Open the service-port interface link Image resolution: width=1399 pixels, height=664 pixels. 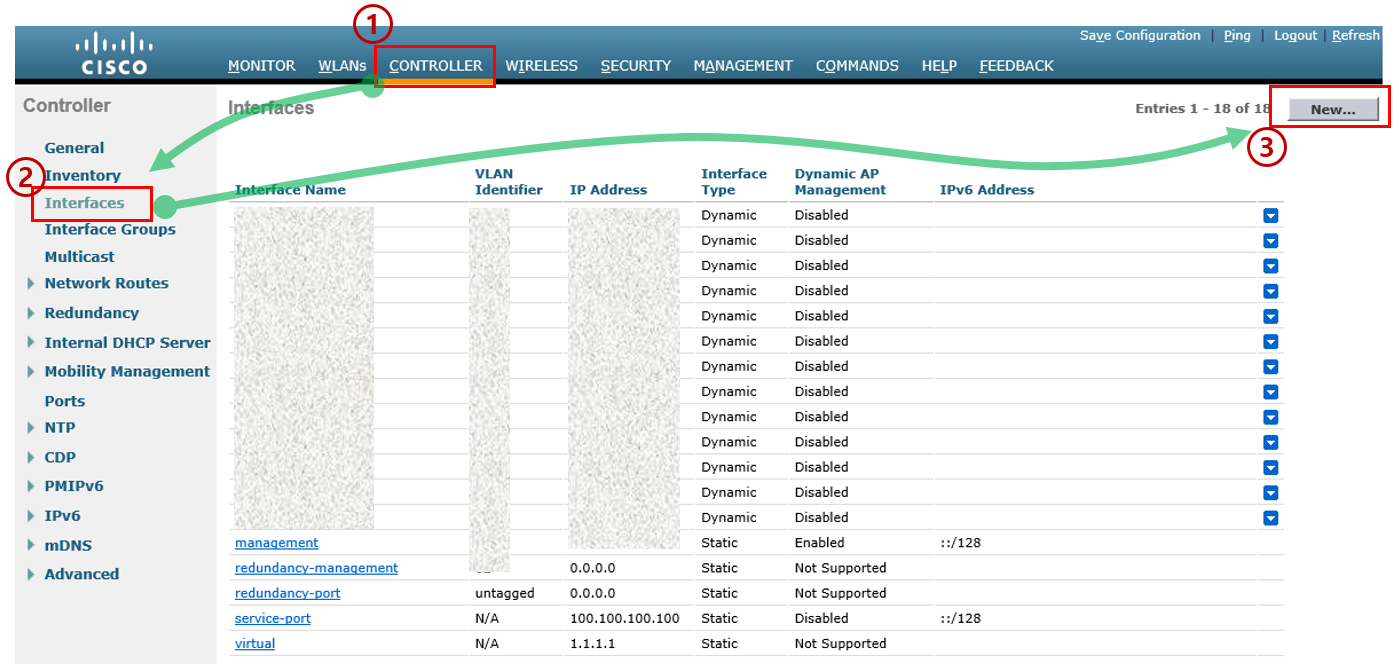click(273, 619)
